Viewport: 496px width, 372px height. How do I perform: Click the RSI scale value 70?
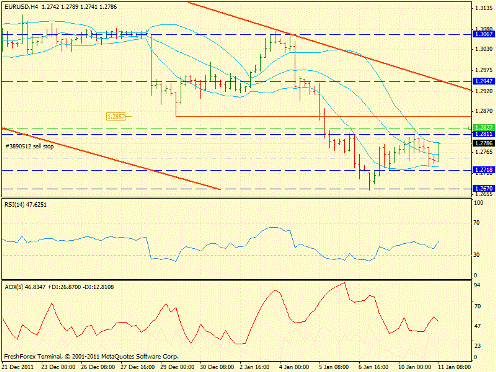coord(477,222)
